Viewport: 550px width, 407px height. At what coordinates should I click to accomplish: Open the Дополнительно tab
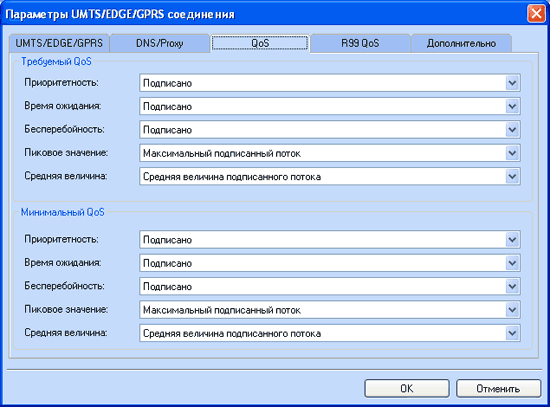[461, 44]
